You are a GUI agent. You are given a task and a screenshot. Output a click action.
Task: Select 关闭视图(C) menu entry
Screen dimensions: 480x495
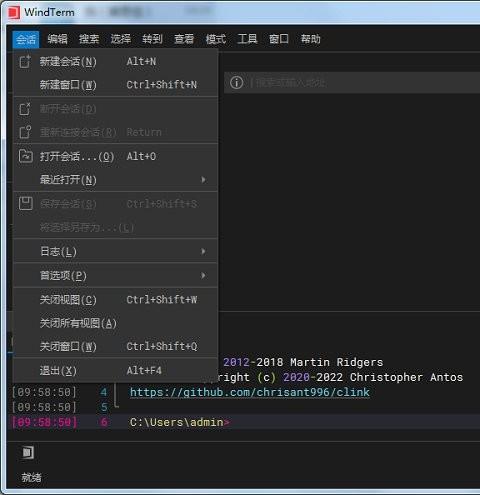(115, 300)
